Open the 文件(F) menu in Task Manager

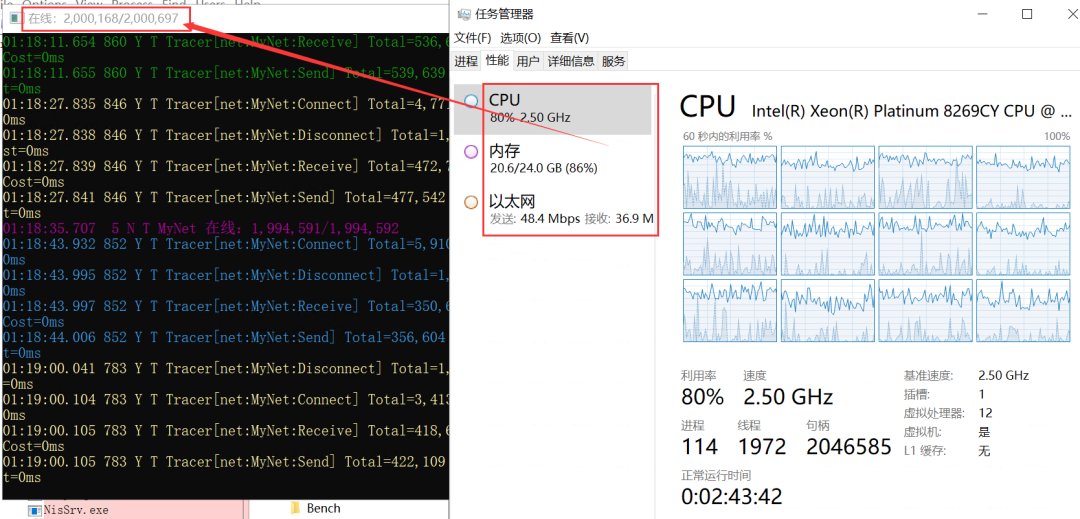[x=472, y=38]
